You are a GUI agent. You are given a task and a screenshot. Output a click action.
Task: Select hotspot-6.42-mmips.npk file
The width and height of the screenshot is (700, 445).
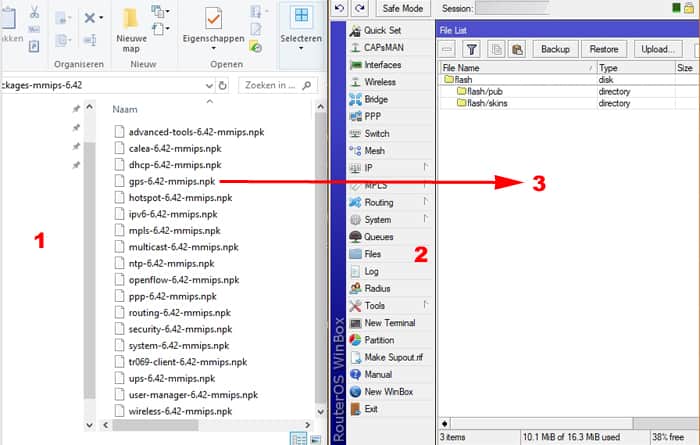click(x=173, y=198)
